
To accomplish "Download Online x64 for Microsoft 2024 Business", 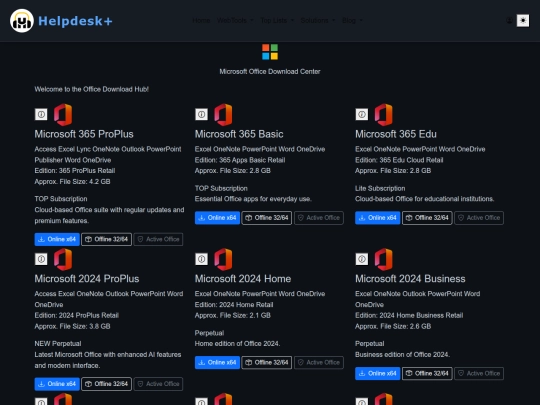I will pos(377,374).
